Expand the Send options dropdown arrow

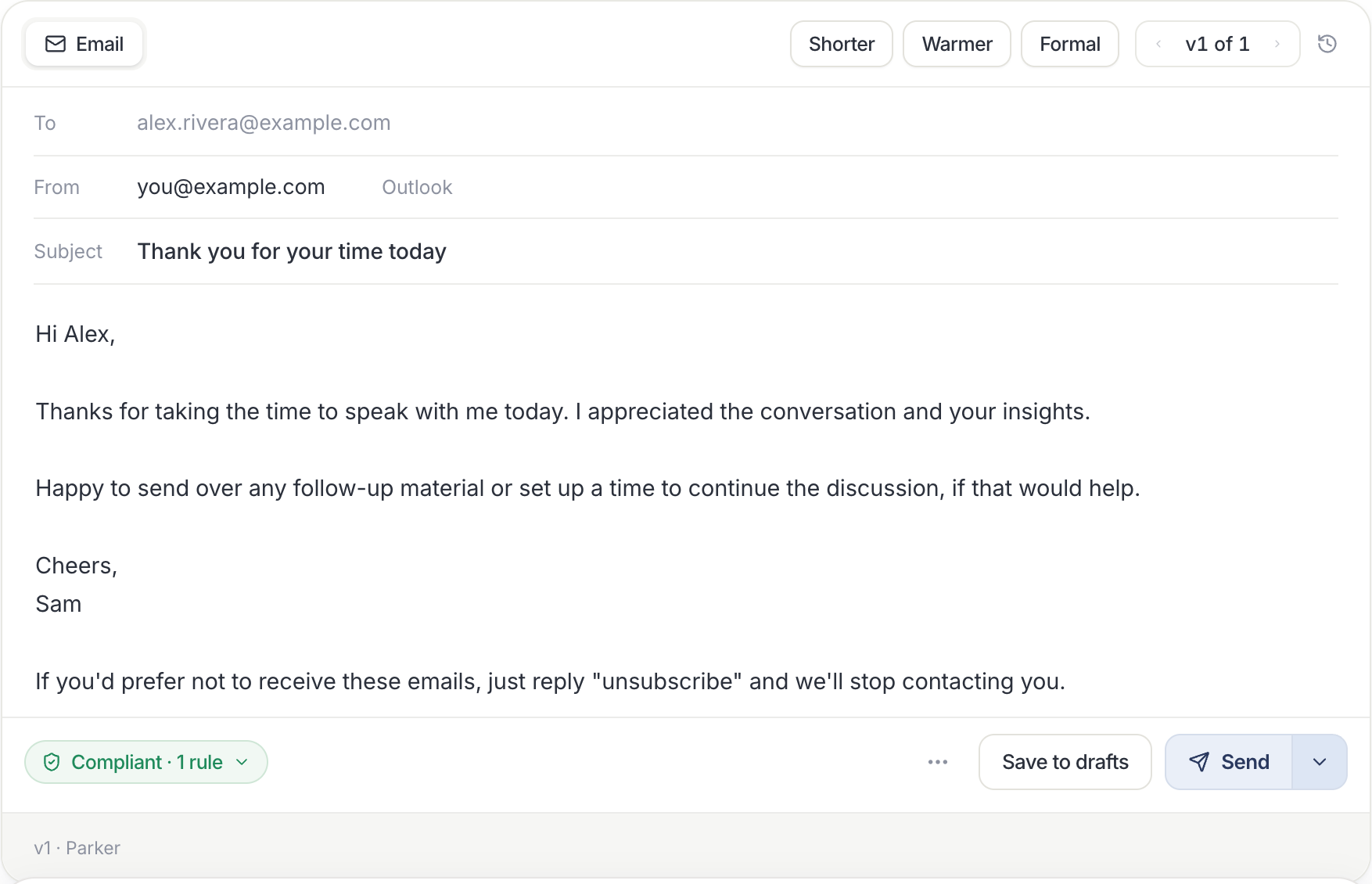click(x=1320, y=762)
